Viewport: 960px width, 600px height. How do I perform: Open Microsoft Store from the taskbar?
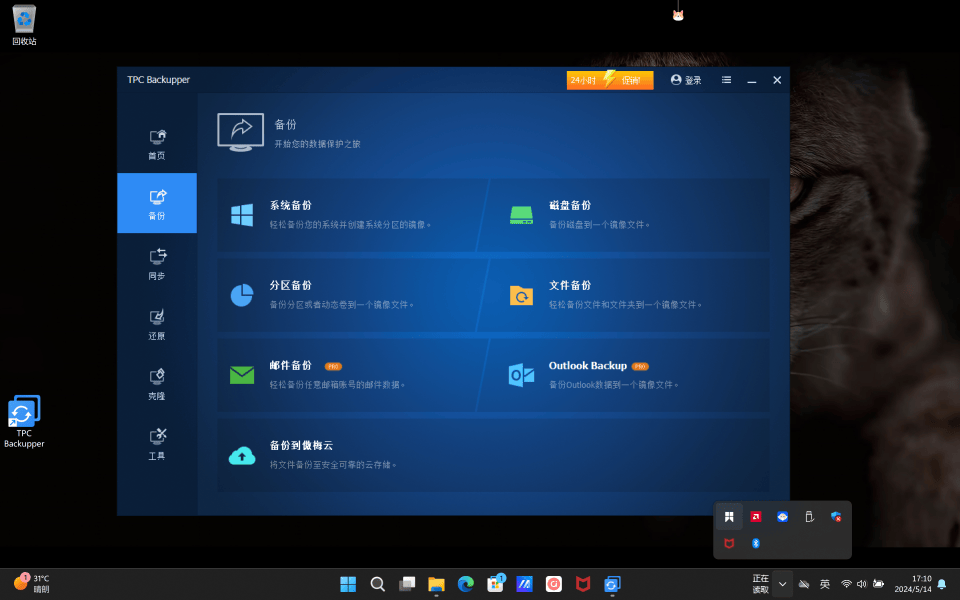click(x=495, y=584)
